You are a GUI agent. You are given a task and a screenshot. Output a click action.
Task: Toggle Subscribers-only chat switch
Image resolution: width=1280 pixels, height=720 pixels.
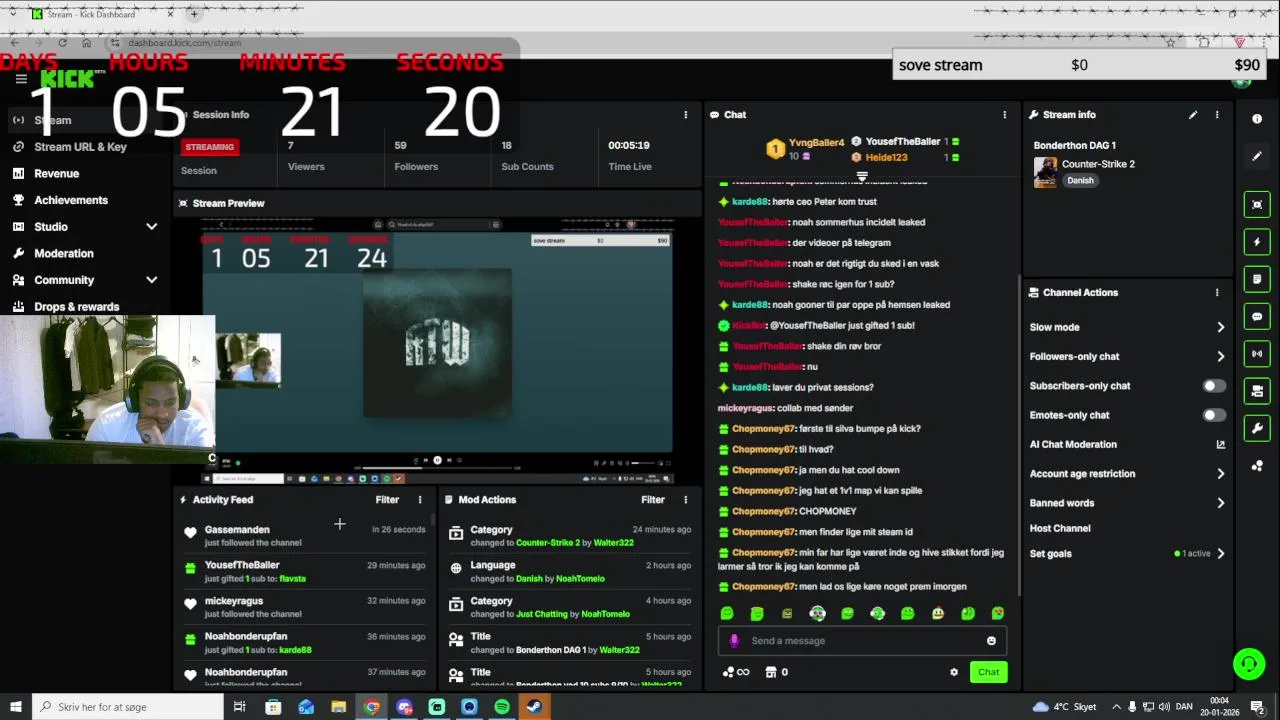click(1214, 386)
